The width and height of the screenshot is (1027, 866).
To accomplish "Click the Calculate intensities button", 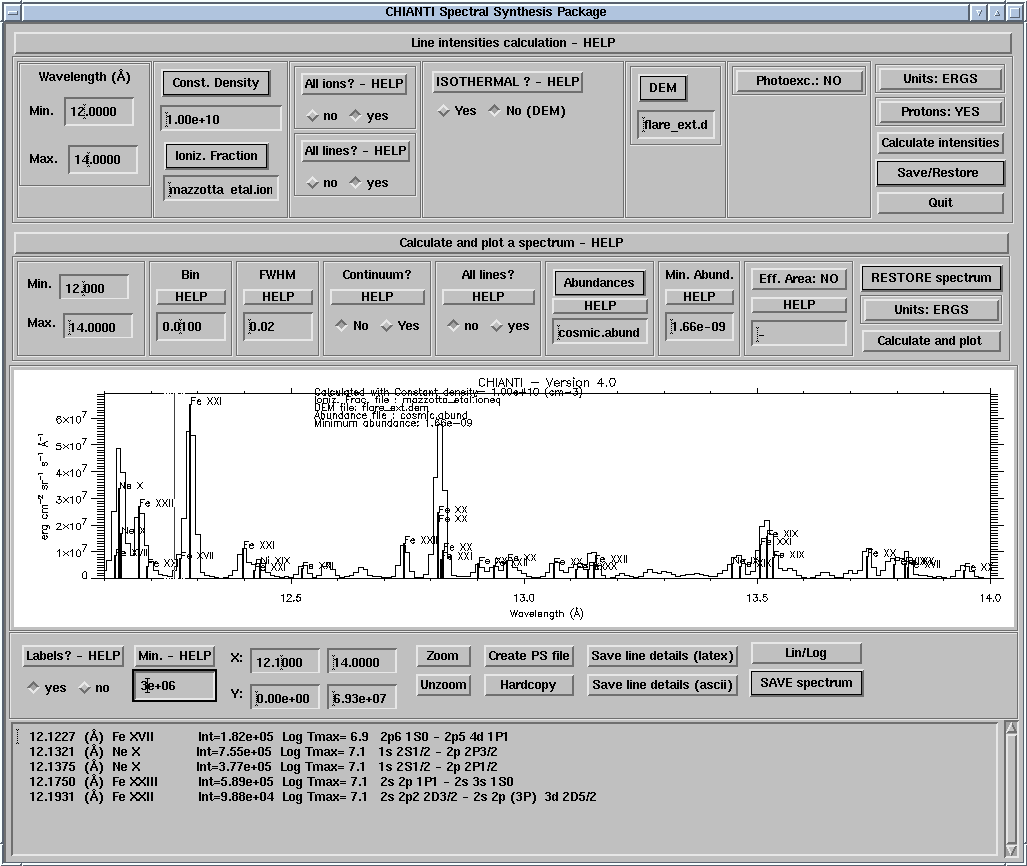I will click(939, 143).
